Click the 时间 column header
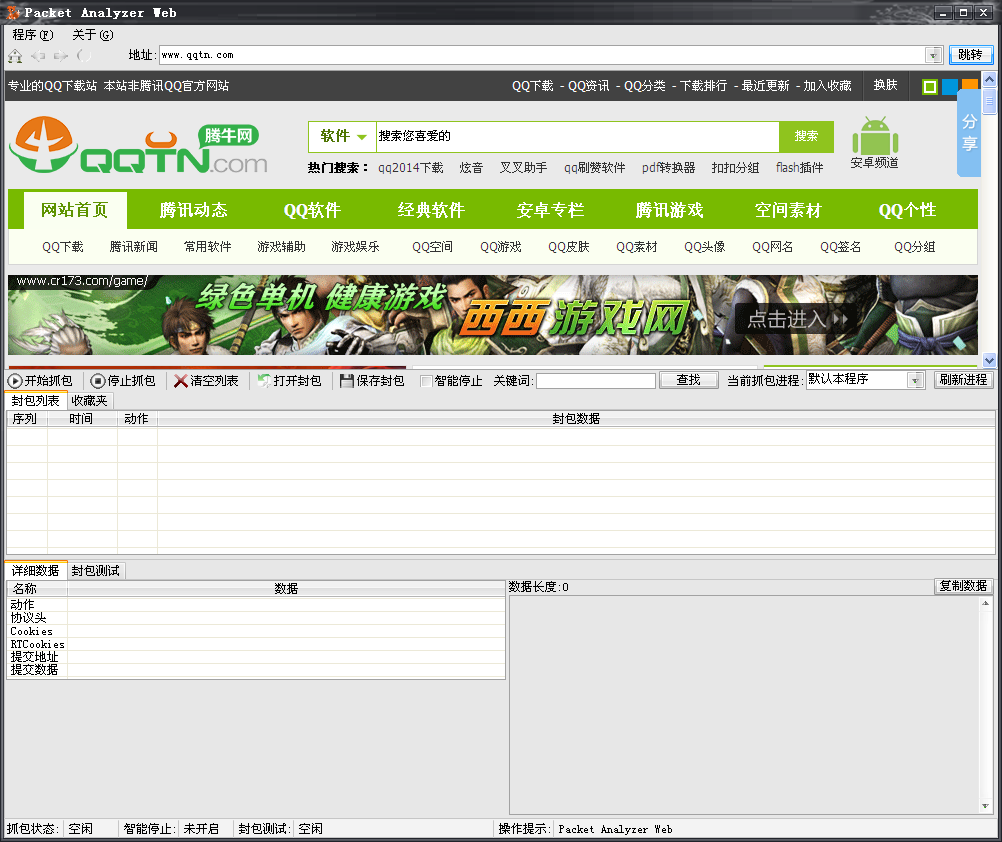This screenshot has width=1002, height=842. click(82, 418)
